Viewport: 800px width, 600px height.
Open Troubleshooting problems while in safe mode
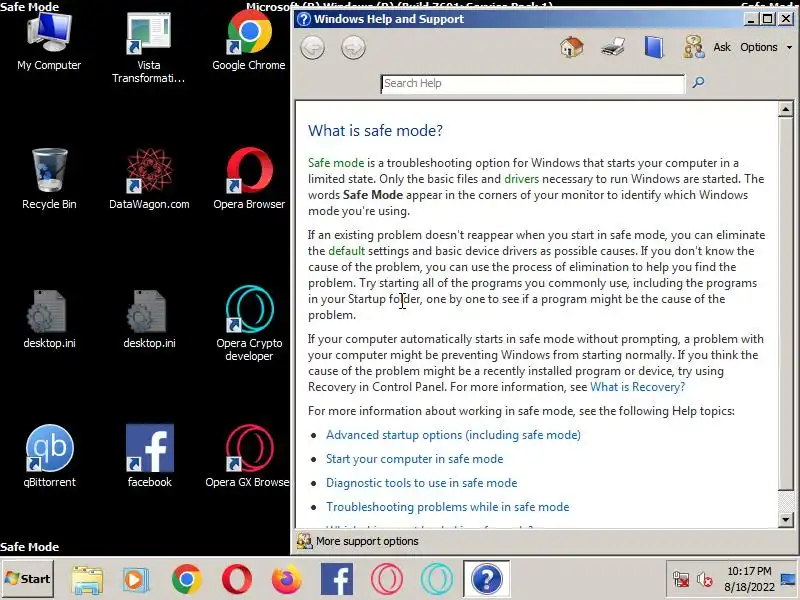(x=447, y=507)
